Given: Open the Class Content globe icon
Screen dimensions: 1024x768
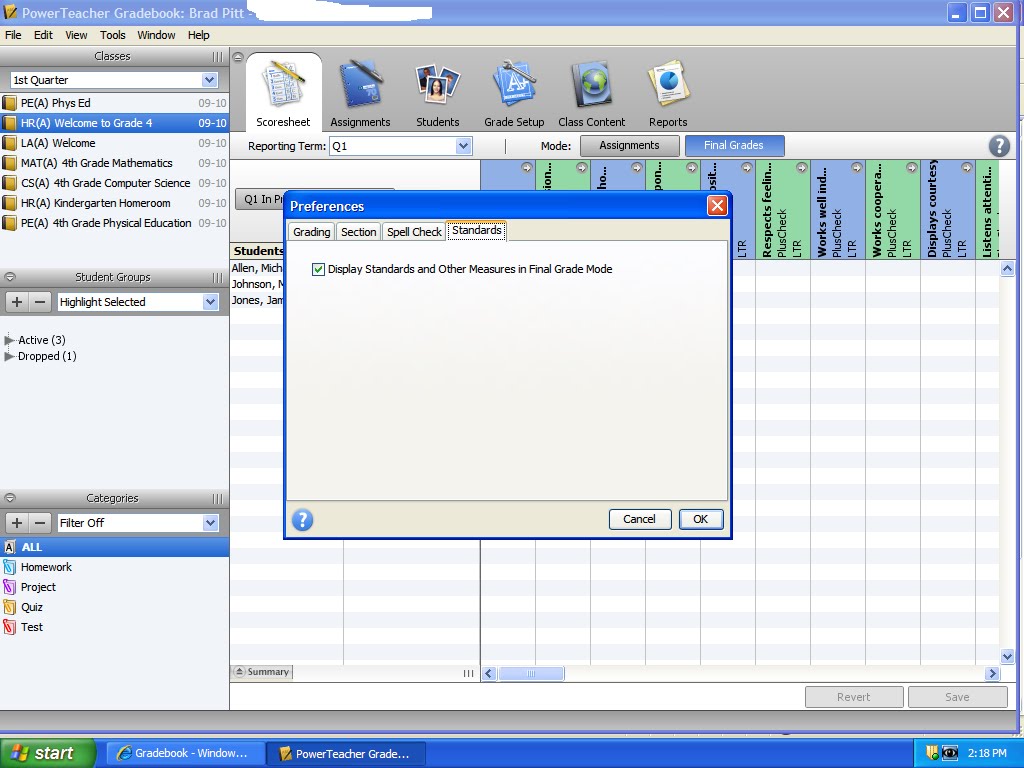Looking at the screenshot, I should tap(591, 84).
